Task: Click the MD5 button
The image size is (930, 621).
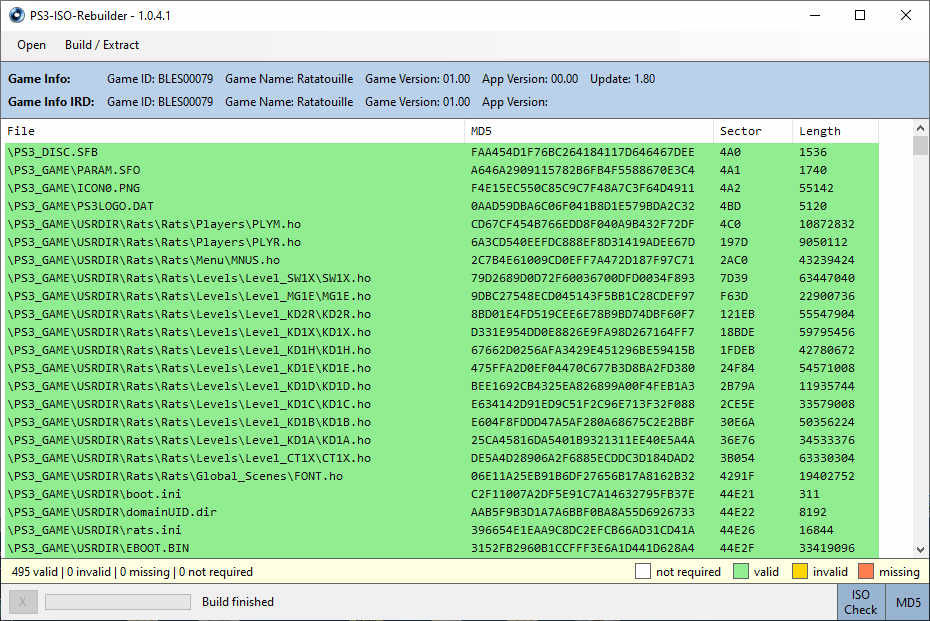Action: click(908, 602)
